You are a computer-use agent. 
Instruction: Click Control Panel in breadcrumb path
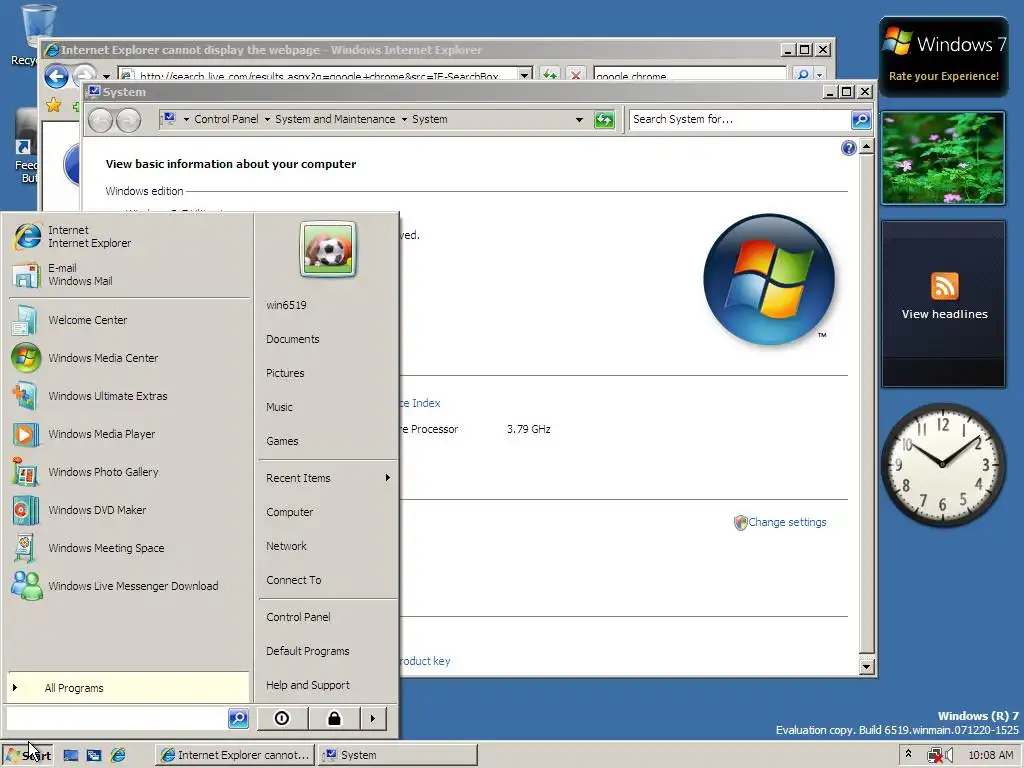point(226,120)
